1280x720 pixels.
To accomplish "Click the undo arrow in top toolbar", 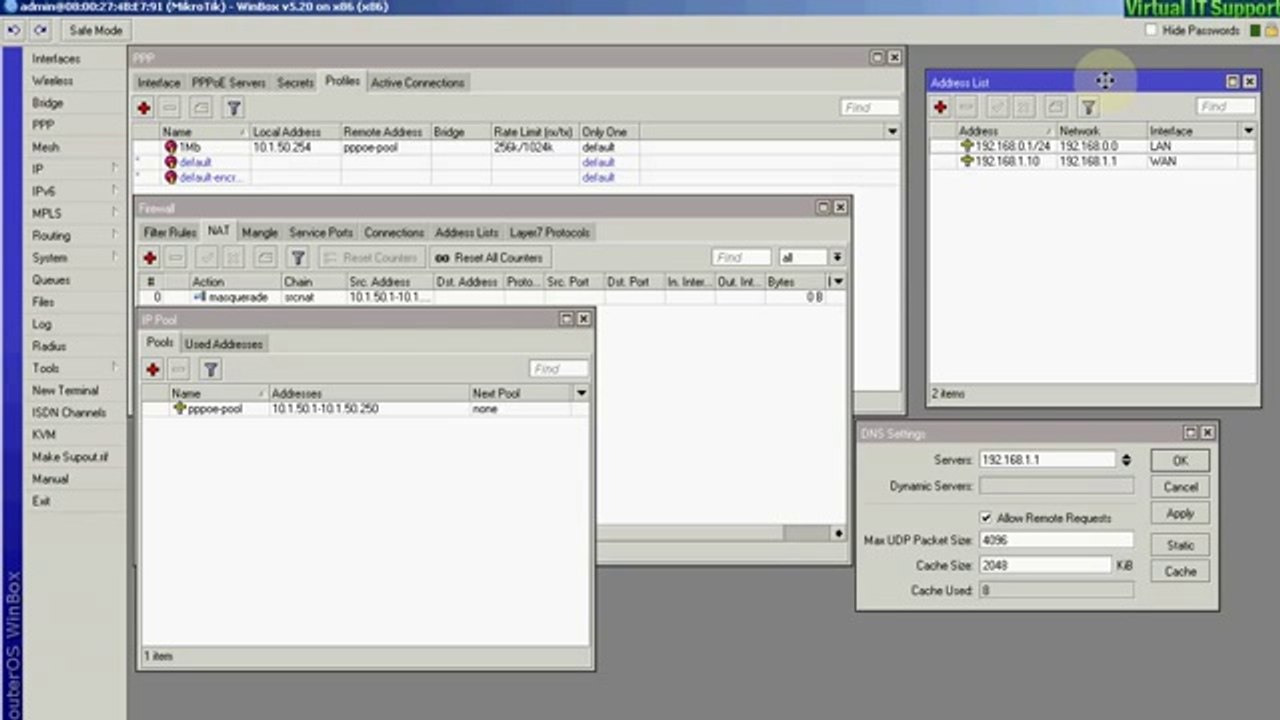I will (x=15, y=30).
